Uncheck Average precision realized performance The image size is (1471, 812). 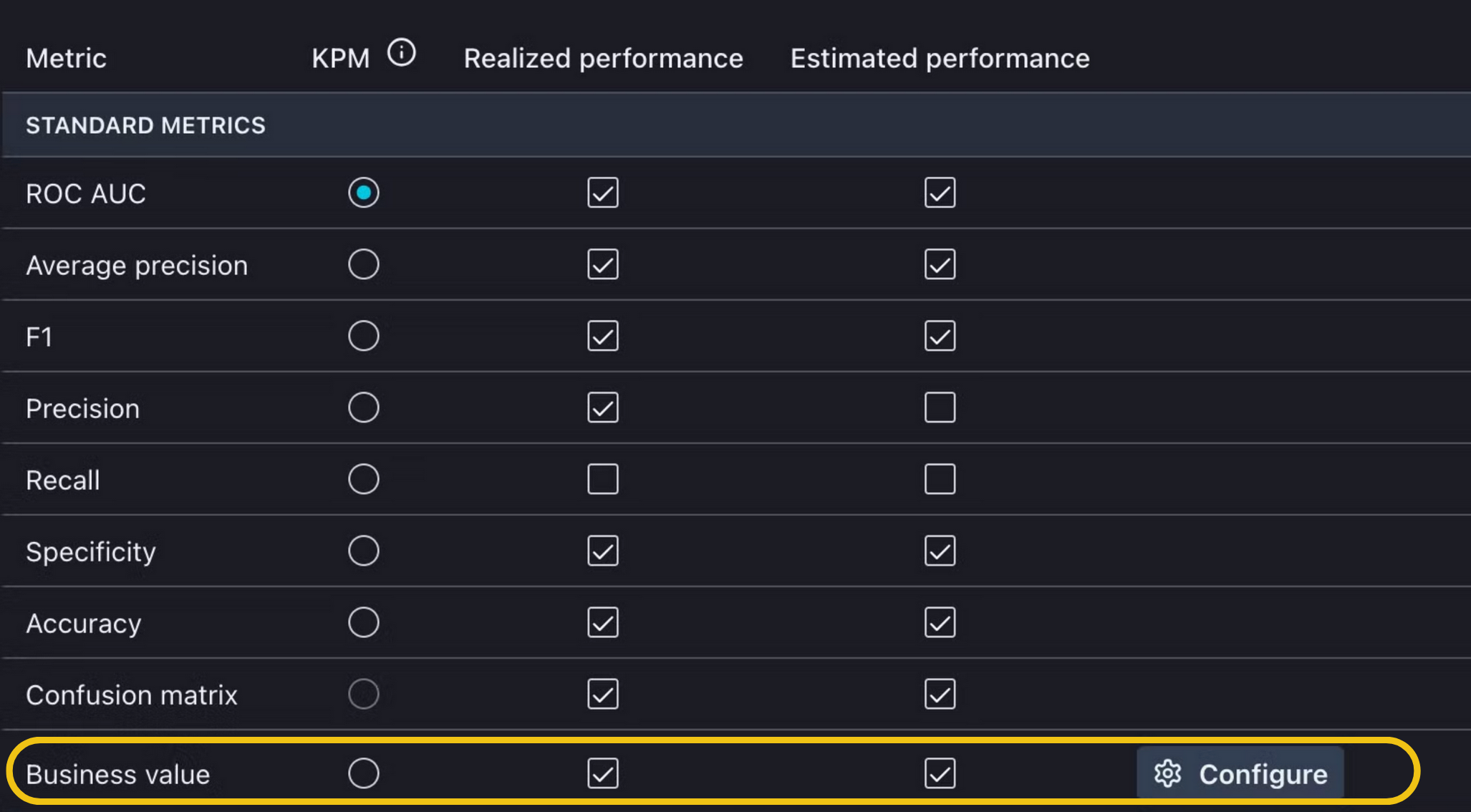602,264
